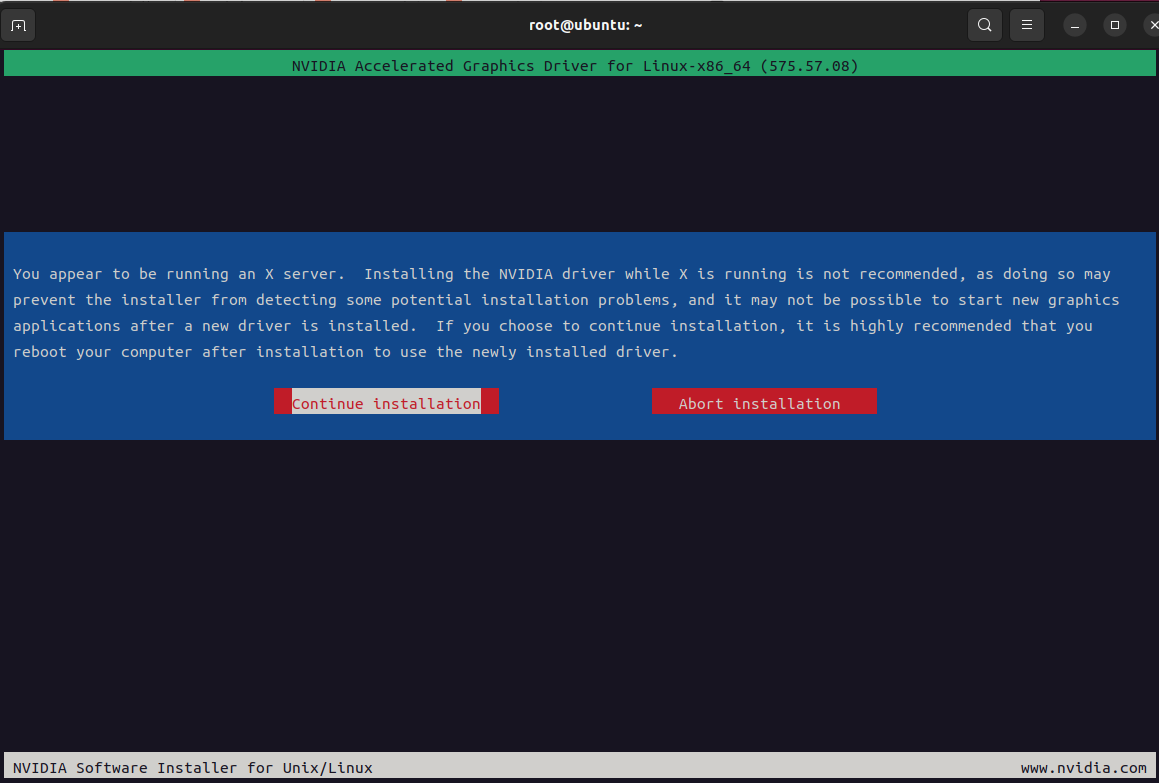Close the terminal window
The width and height of the screenshot is (1159, 783).
coord(1154,26)
